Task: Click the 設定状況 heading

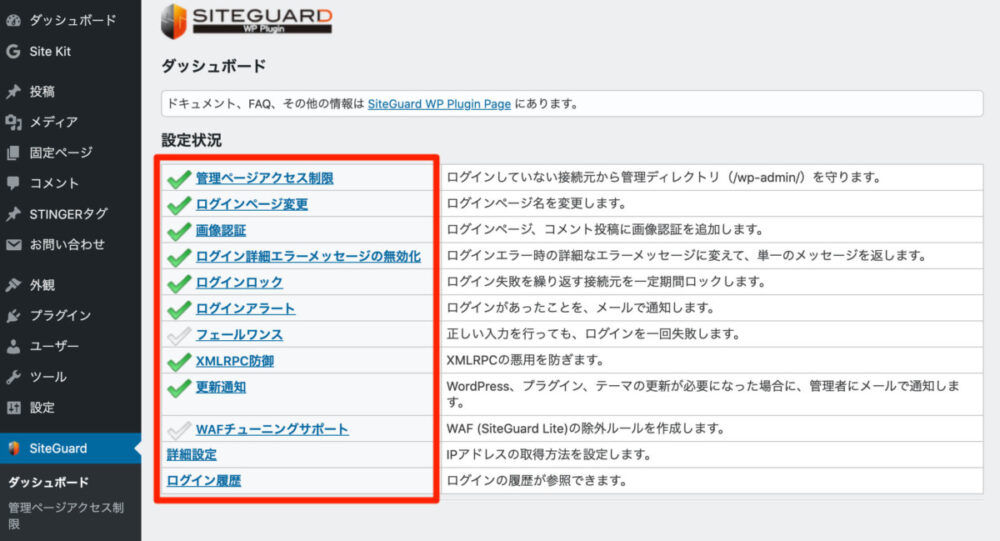Action: tap(191, 140)
